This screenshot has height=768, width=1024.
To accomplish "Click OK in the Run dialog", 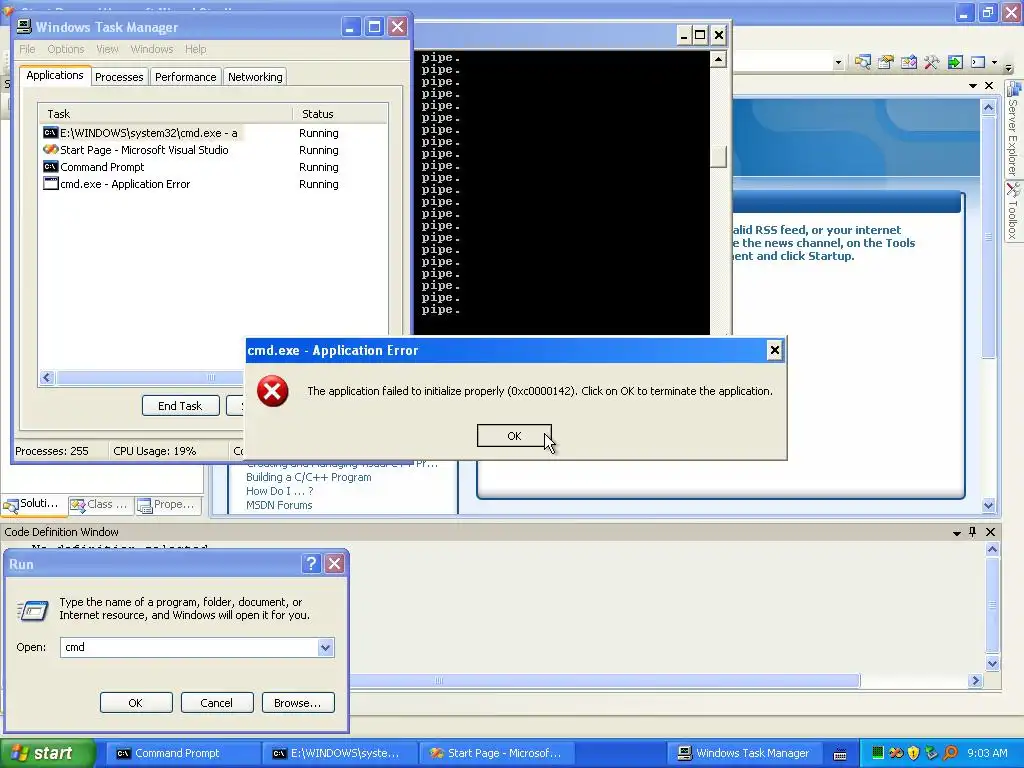I will tap(136, 703).
